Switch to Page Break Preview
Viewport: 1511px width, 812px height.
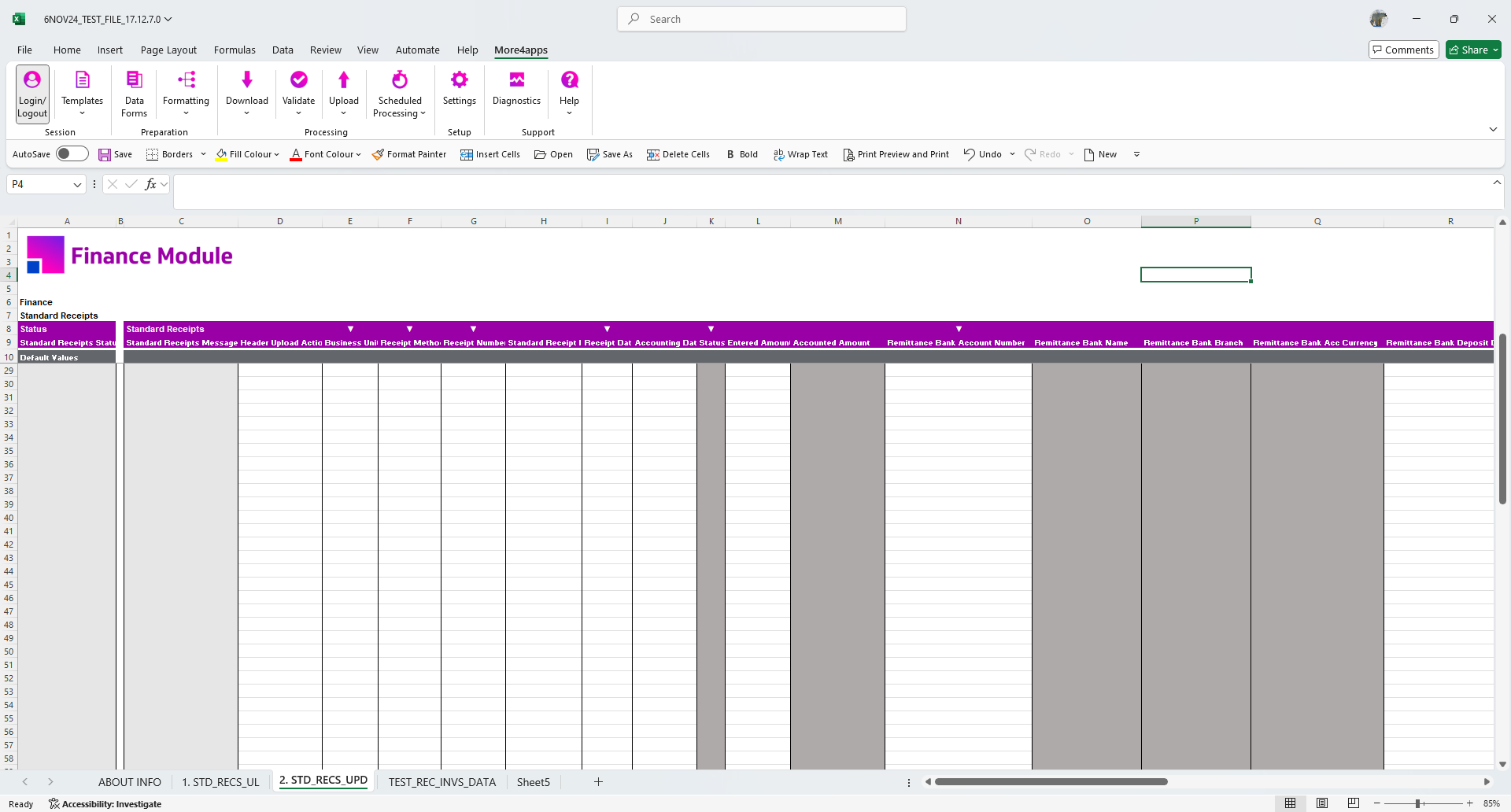[1354, 803]
